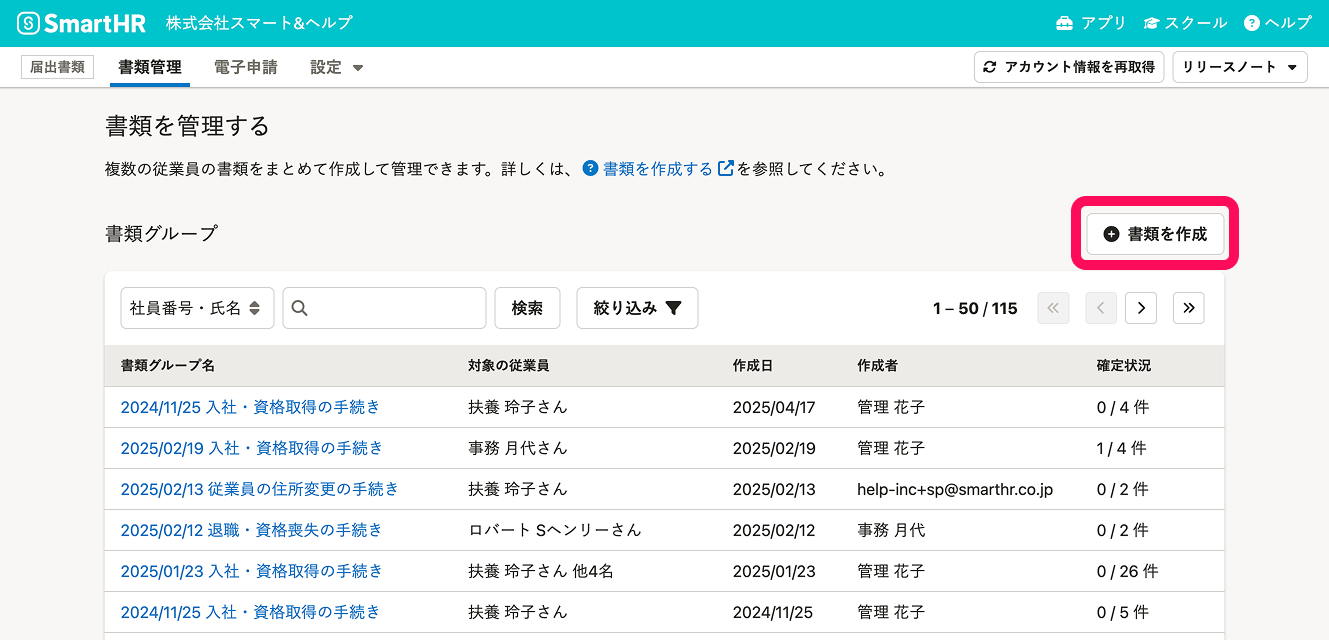Click the SmartHR logo

(82, 23)
